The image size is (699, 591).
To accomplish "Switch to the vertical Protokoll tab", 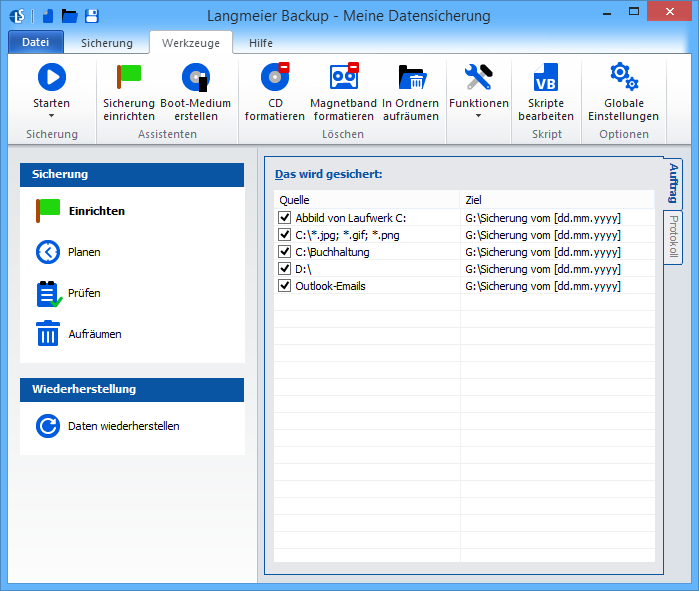I will [x=673, y=237].
